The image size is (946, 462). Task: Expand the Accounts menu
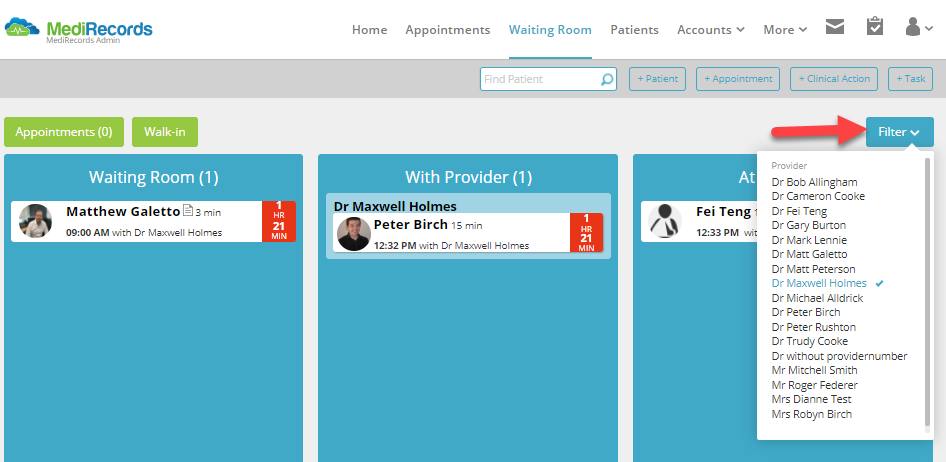tap(711, 30)
